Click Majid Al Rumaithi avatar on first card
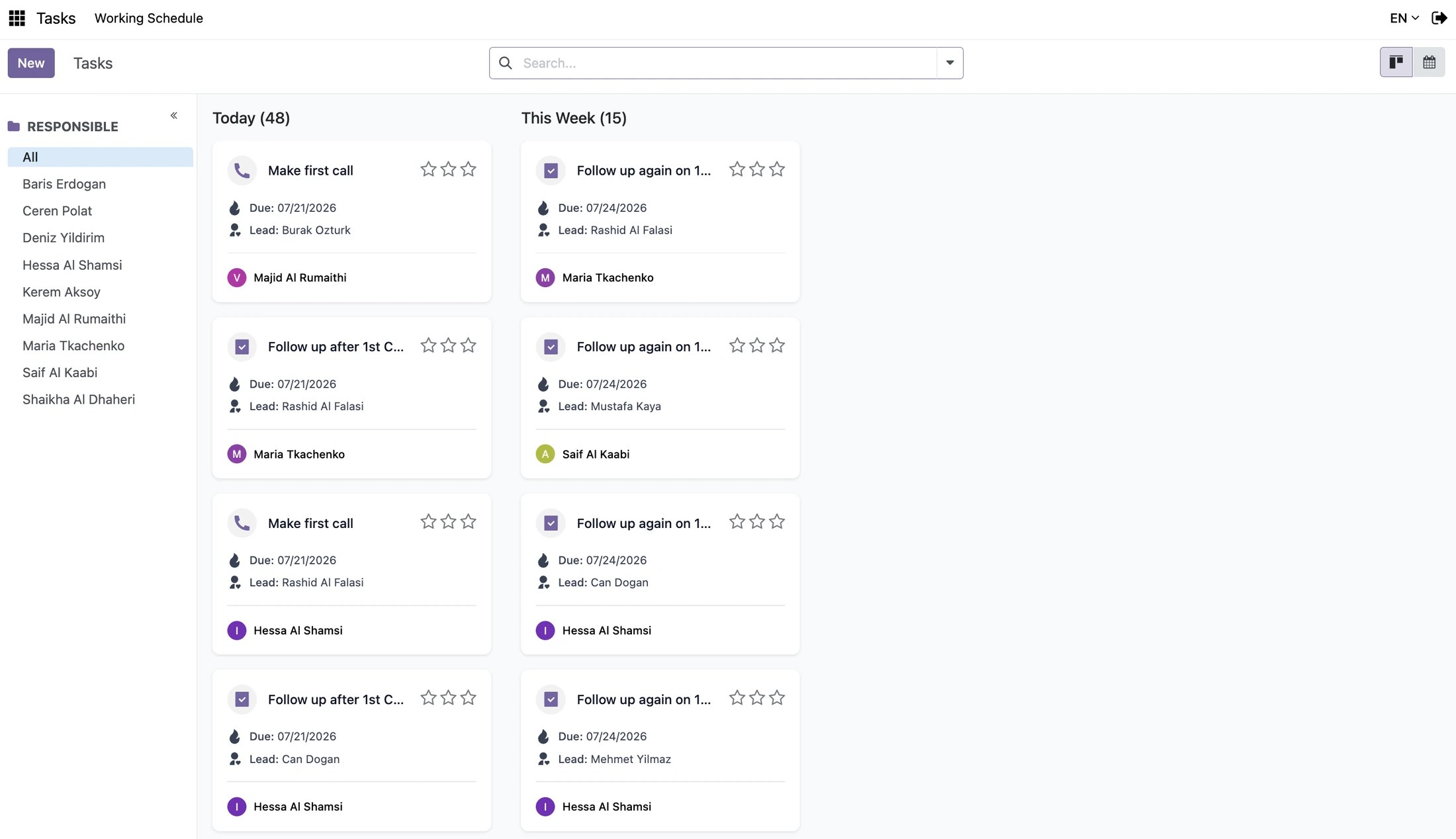Image resolution: width=1456 pixels, height=839 pixels. 237,278
